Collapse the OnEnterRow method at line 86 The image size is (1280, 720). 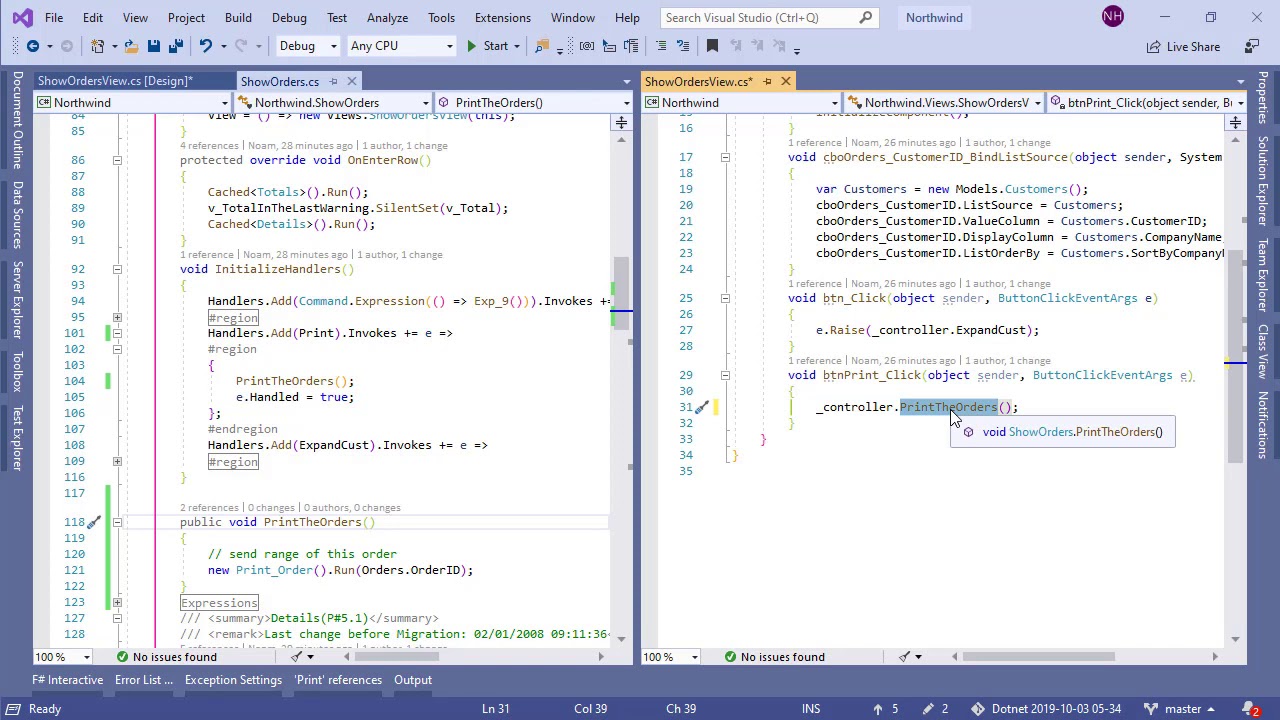coord(117,160)
